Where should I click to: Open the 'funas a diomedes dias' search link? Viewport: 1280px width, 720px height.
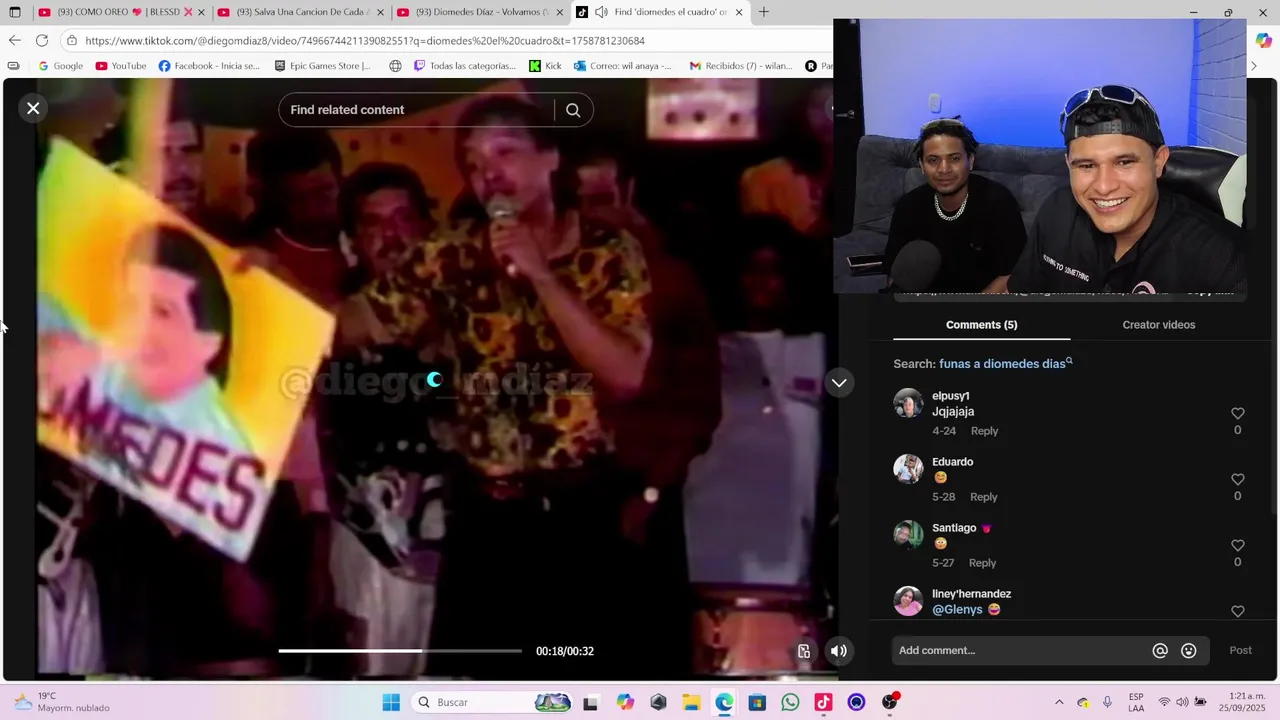(1005, 364)
